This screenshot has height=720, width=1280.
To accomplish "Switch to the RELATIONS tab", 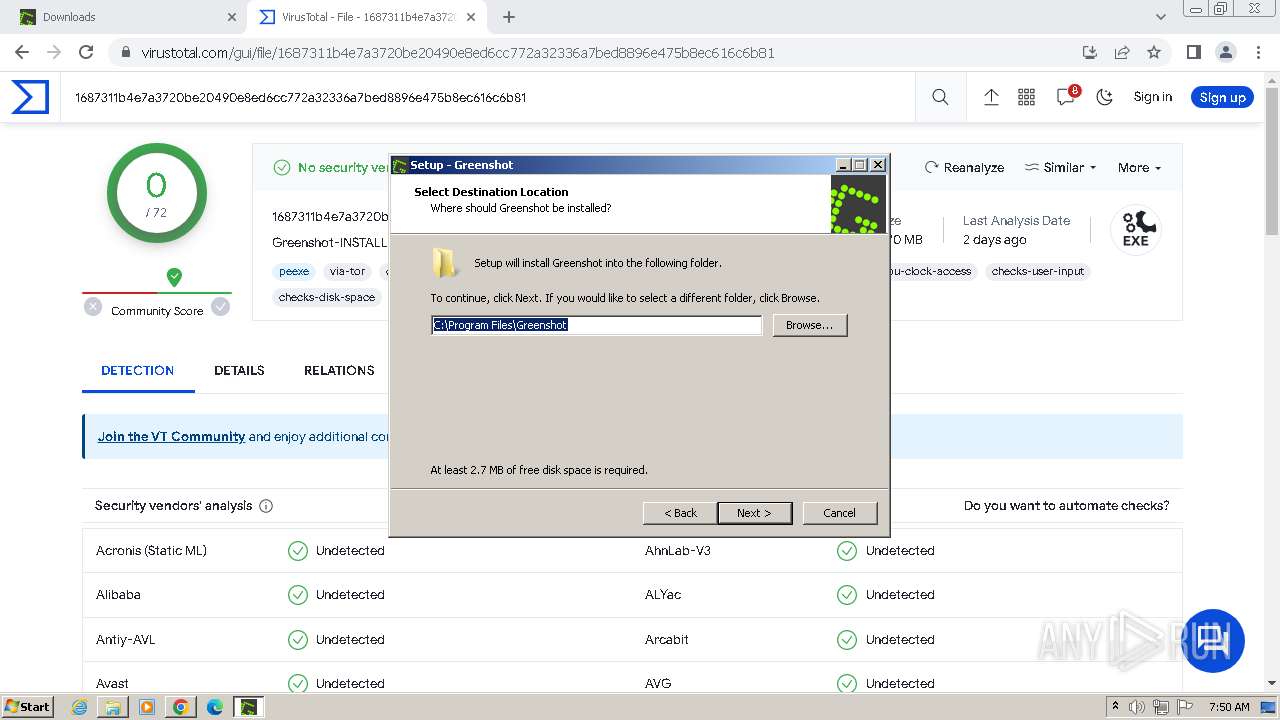I will [339, 370].
